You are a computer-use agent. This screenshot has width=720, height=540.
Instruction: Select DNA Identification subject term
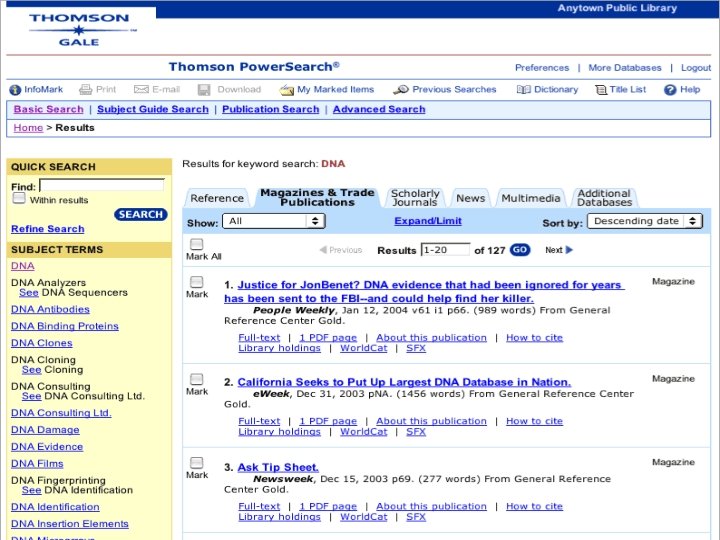(x=55, y=507)
